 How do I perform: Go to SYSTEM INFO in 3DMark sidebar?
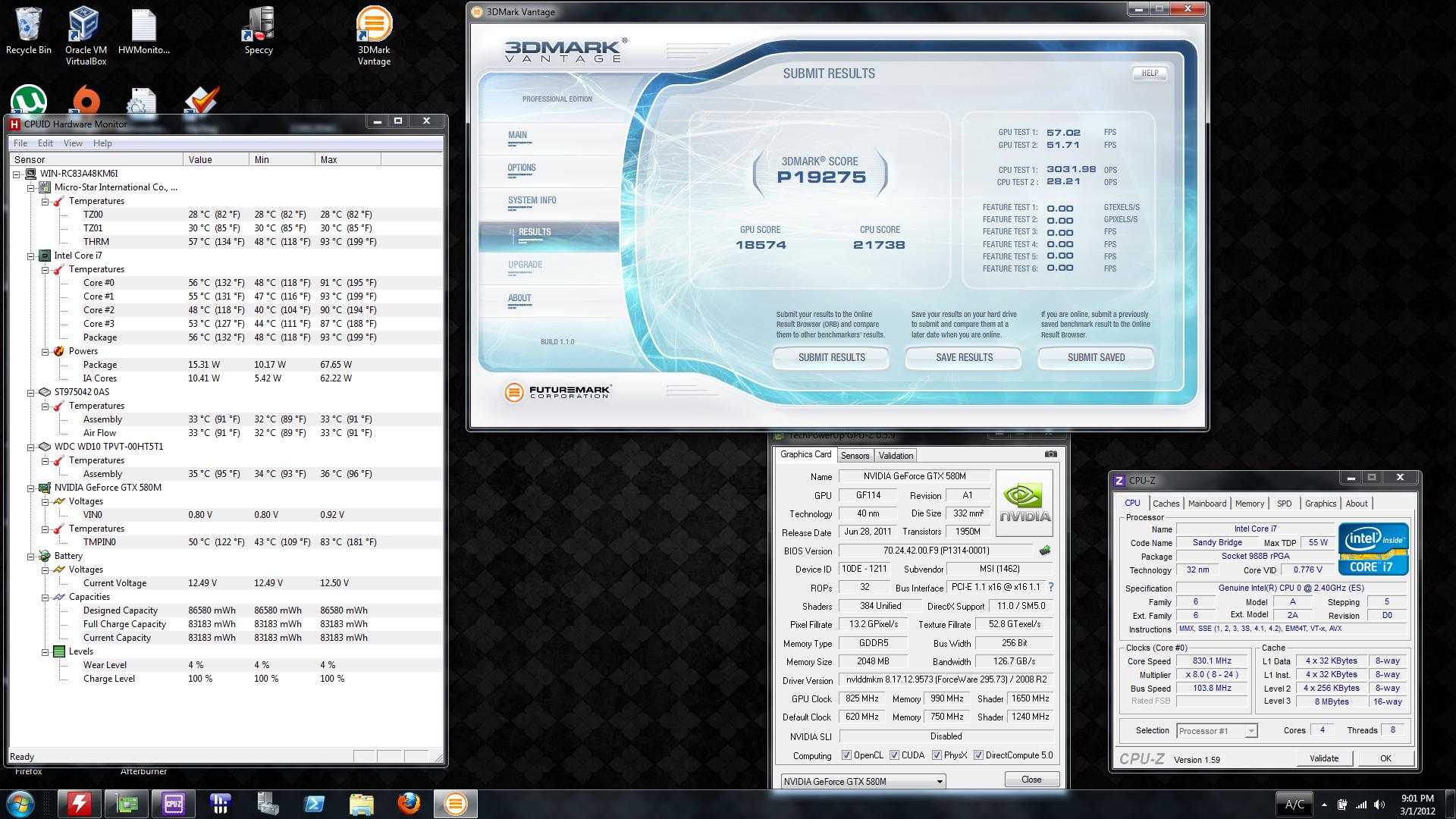(x=532, y=200)
